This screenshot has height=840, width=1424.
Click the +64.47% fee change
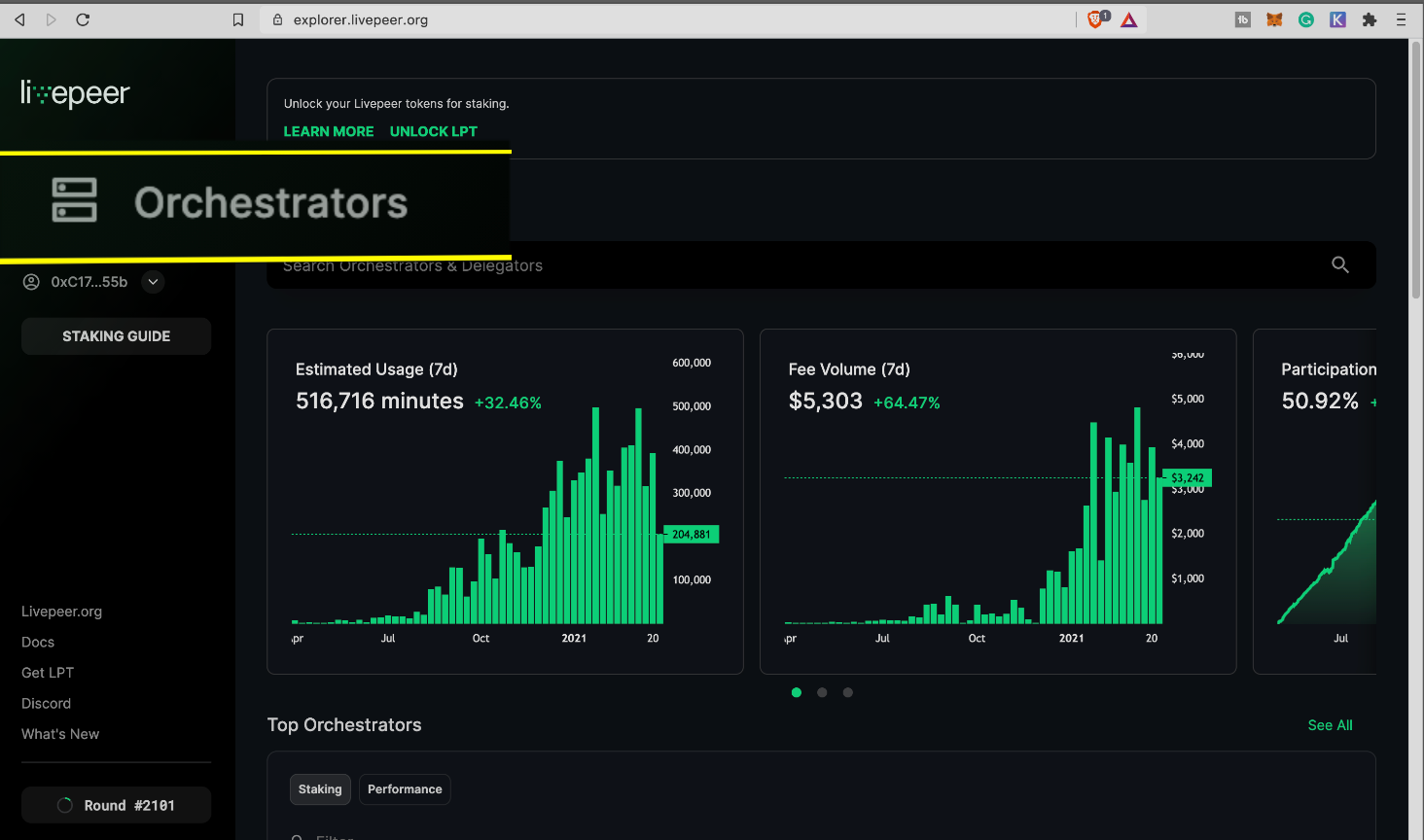(x=907, y=402)
